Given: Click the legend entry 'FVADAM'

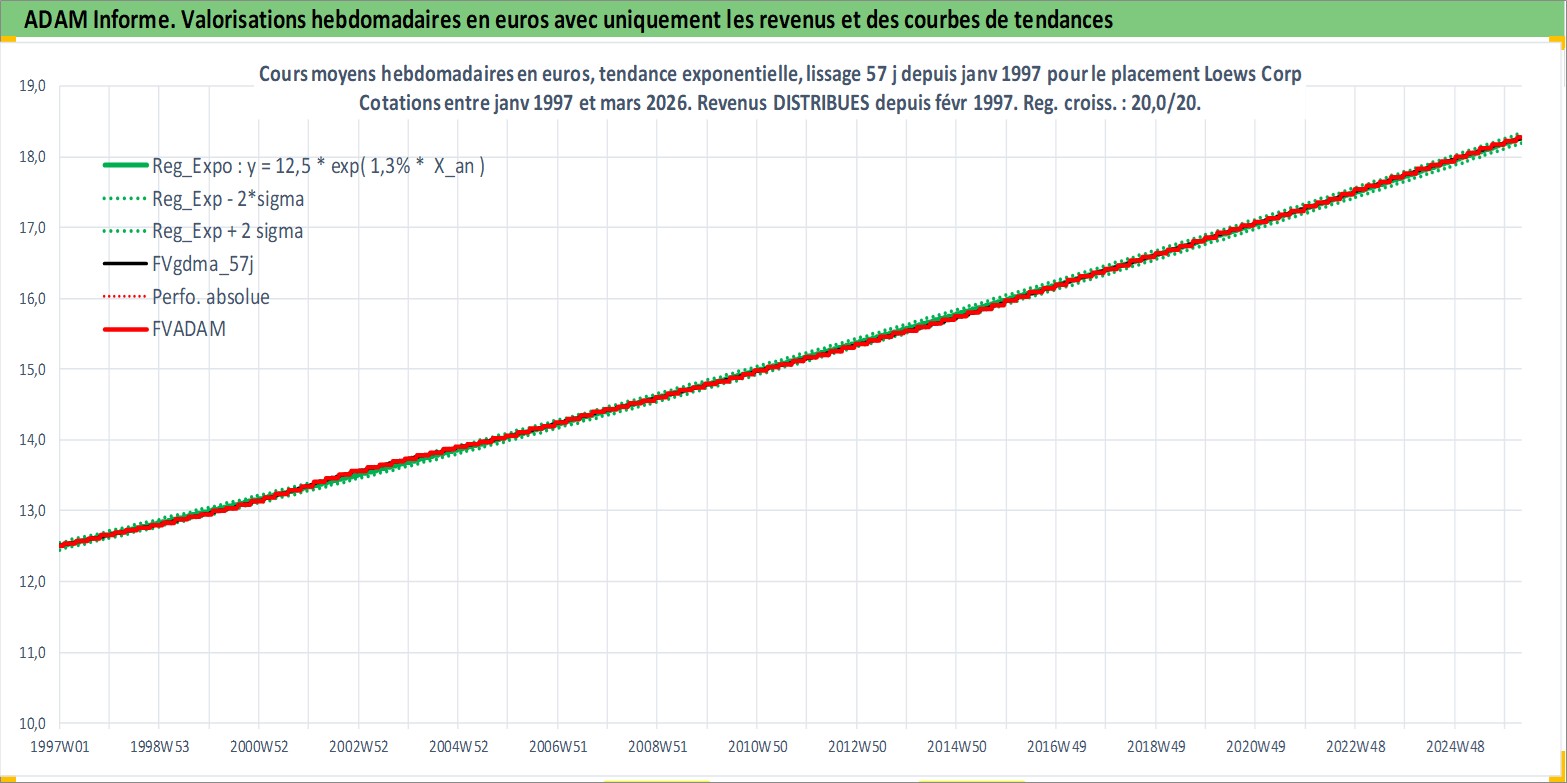Looking at the screenshot, I should coord(189,328).
